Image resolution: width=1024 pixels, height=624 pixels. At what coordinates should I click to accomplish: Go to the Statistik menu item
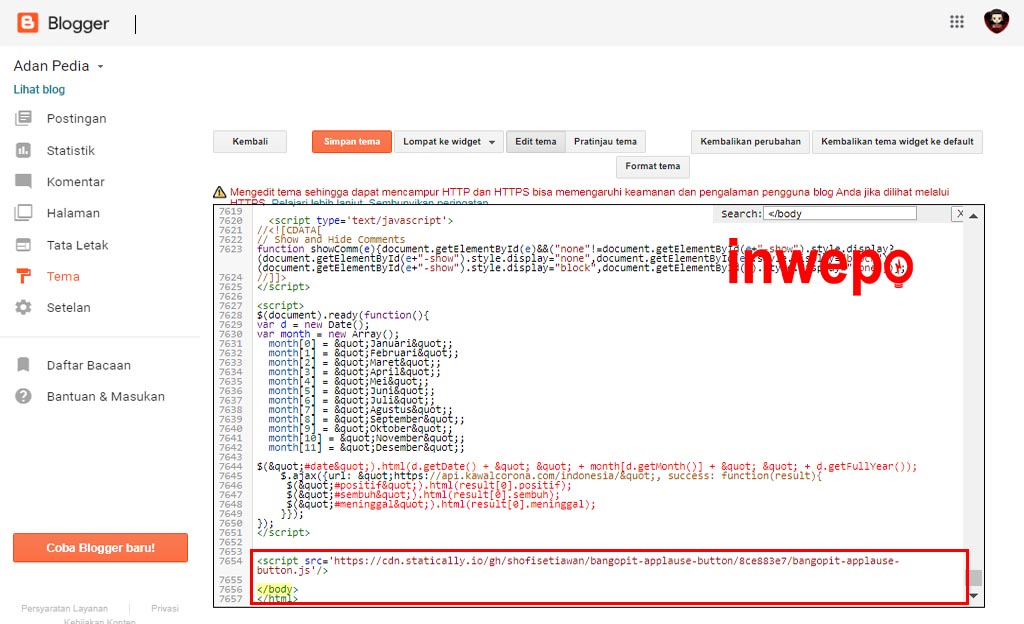point(71,151)
